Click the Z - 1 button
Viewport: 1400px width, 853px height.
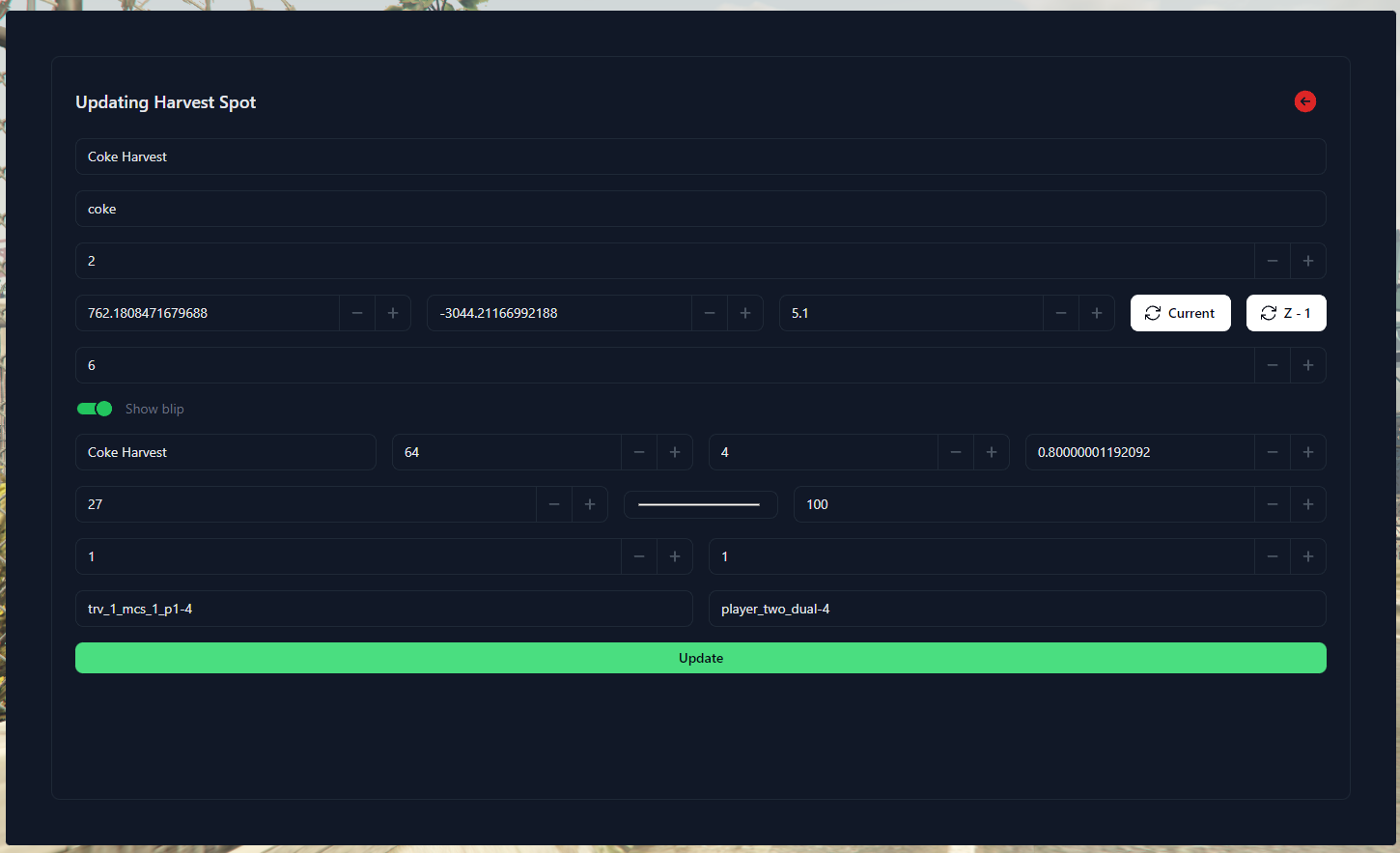pyautogui.click(x=1286, y=312)
